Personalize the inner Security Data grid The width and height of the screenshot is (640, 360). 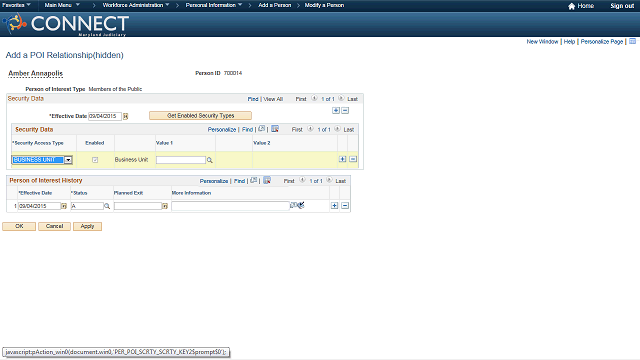[x=222, y=129]
